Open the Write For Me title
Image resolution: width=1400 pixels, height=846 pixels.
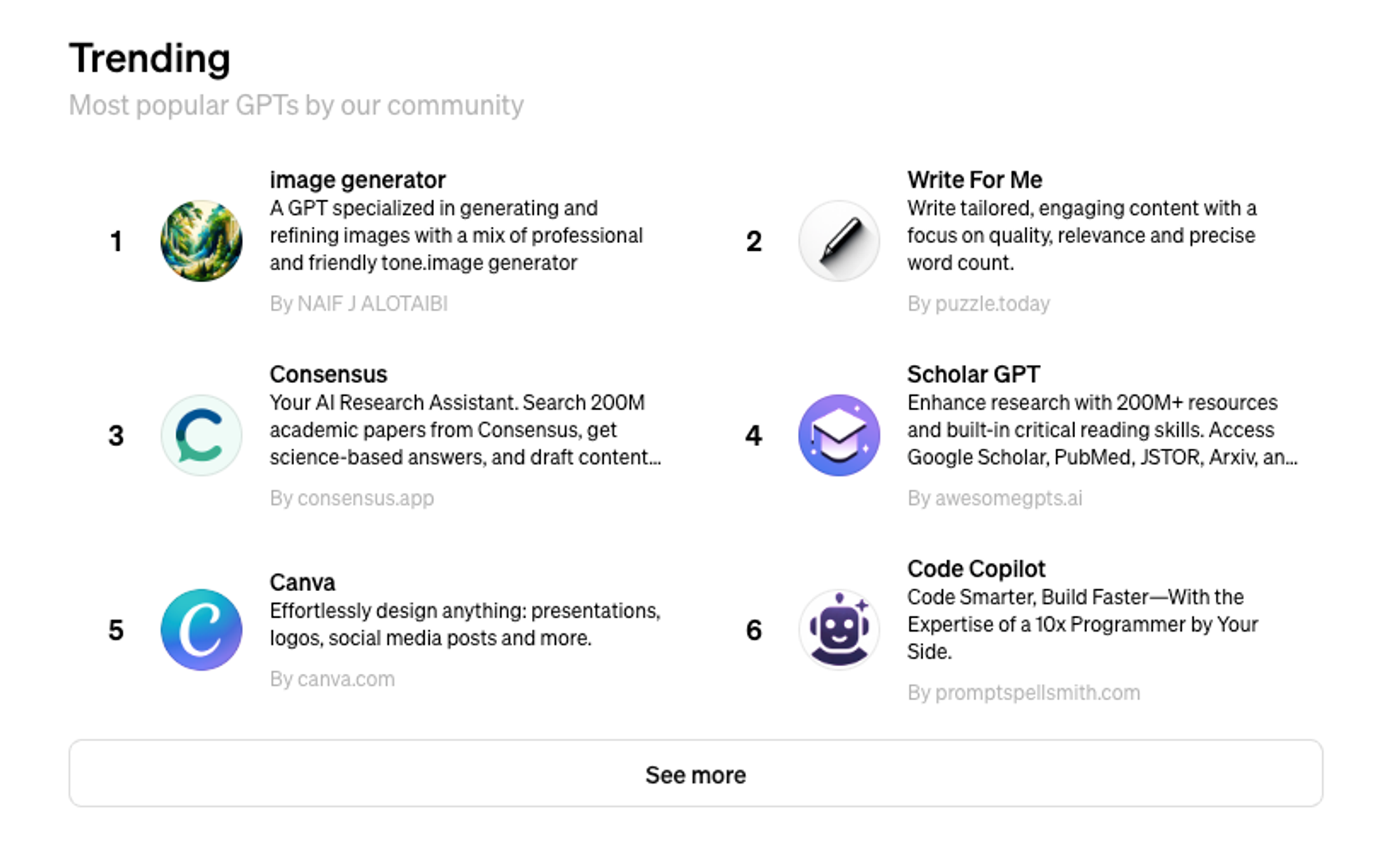974,180
